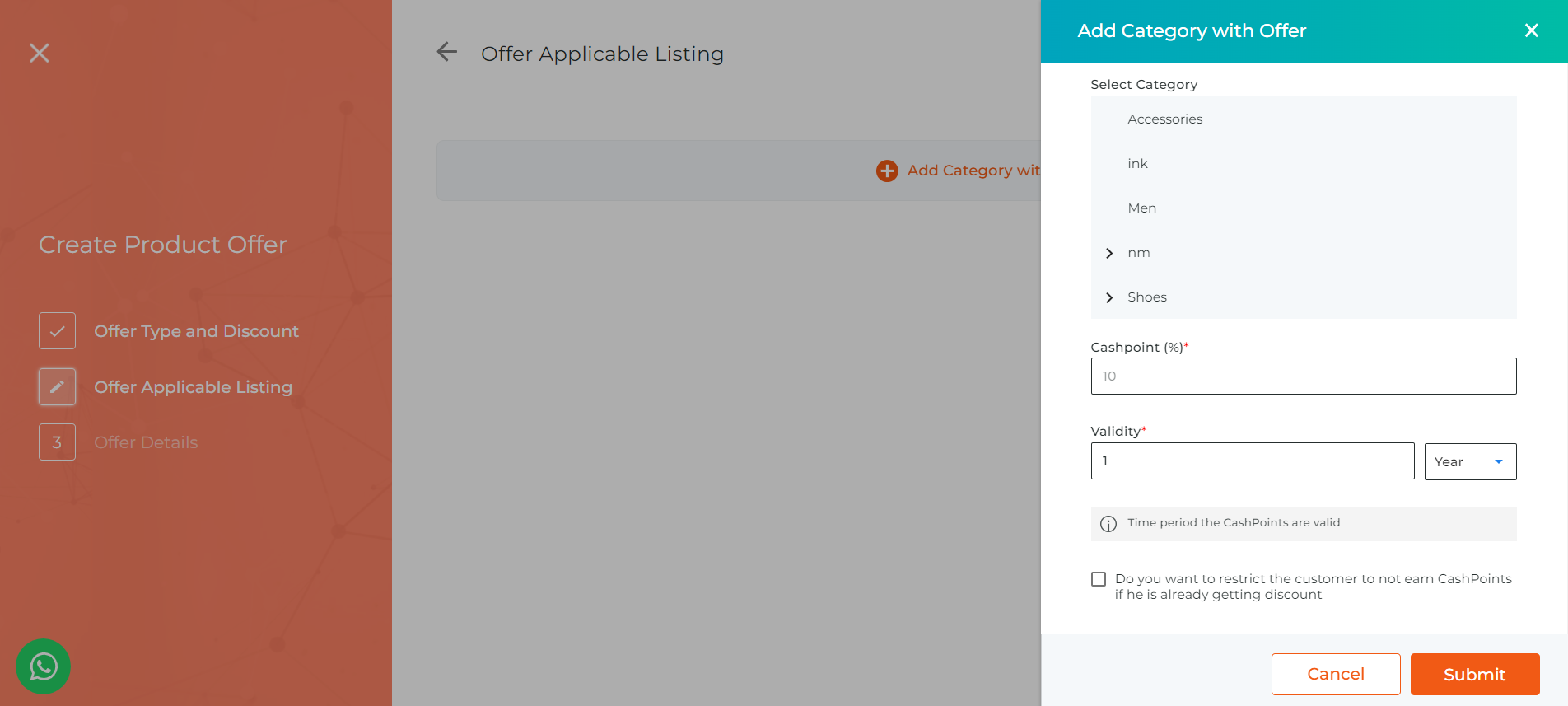Expand the Shoes category
1568x706 pixels.
coord(1109,297)
